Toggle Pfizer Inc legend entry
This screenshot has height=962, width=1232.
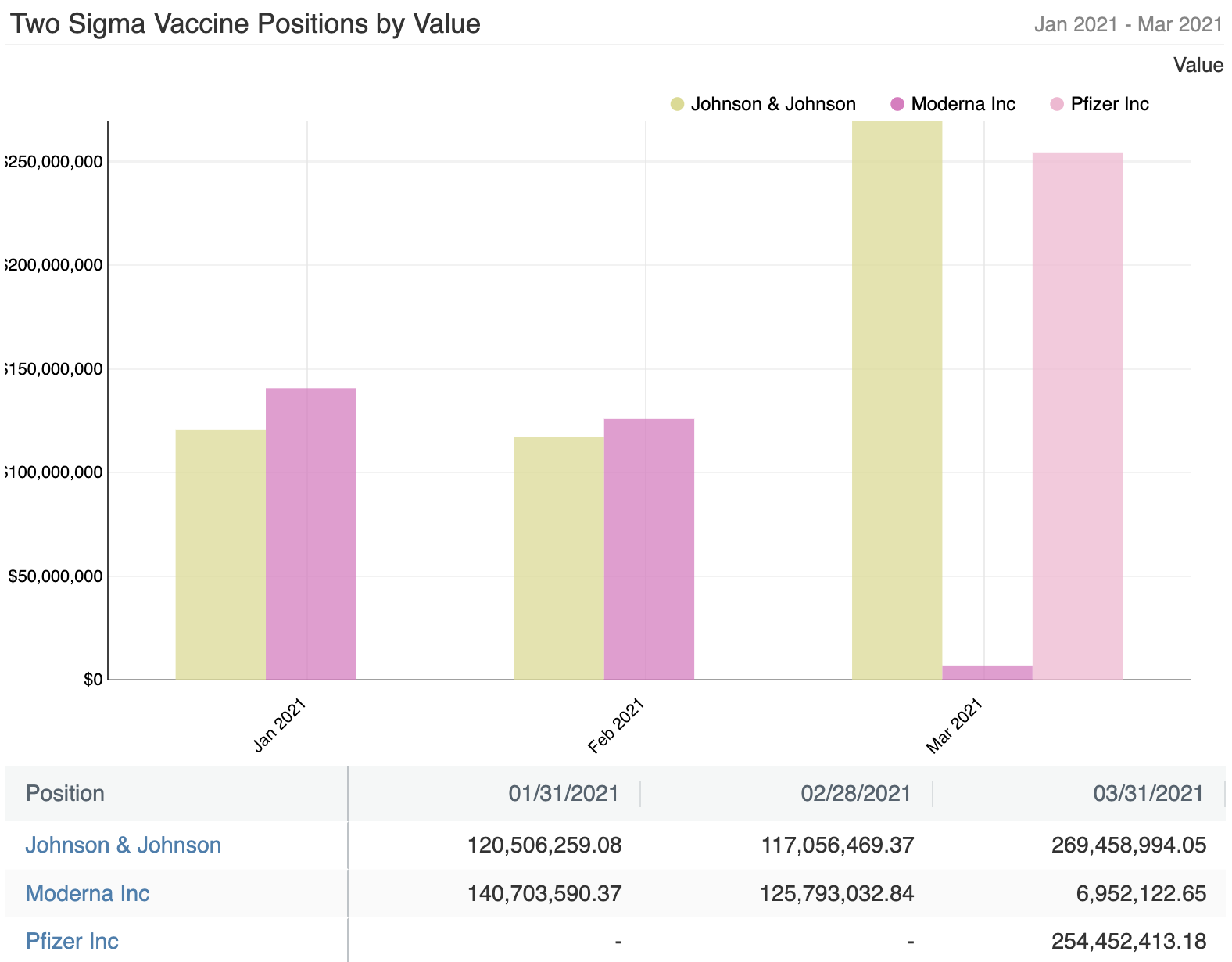coord(1099,104)
